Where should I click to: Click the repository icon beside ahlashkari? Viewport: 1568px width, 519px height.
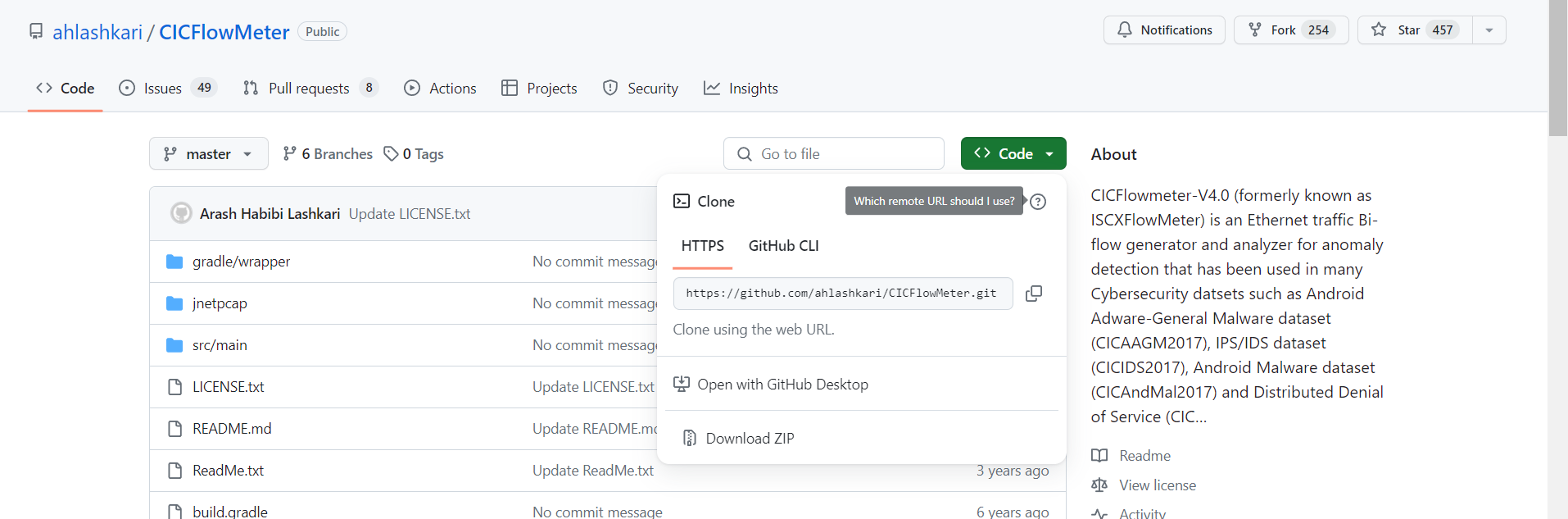click(x=36, y=31)
